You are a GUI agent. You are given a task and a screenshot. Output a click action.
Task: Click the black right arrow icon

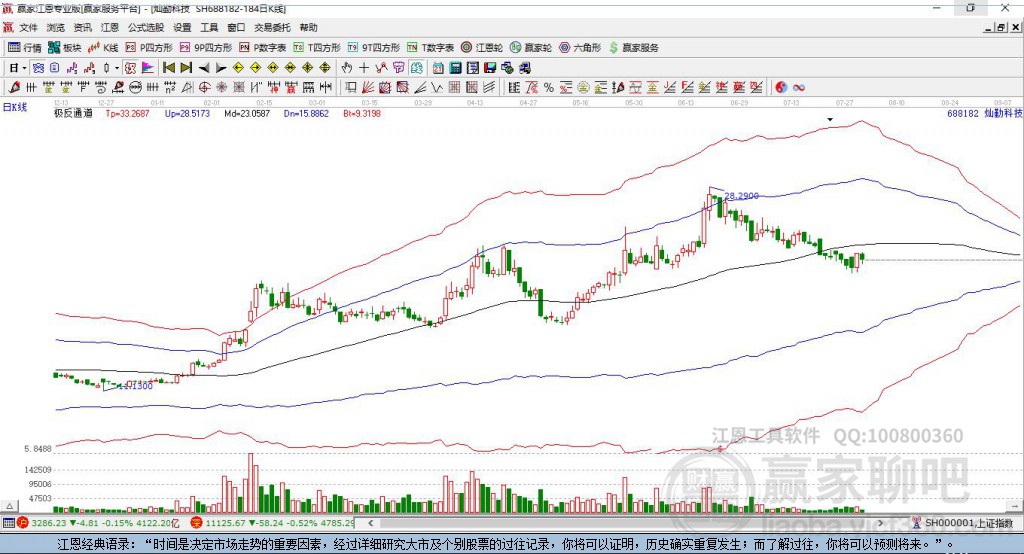click(x=221, y=68)
